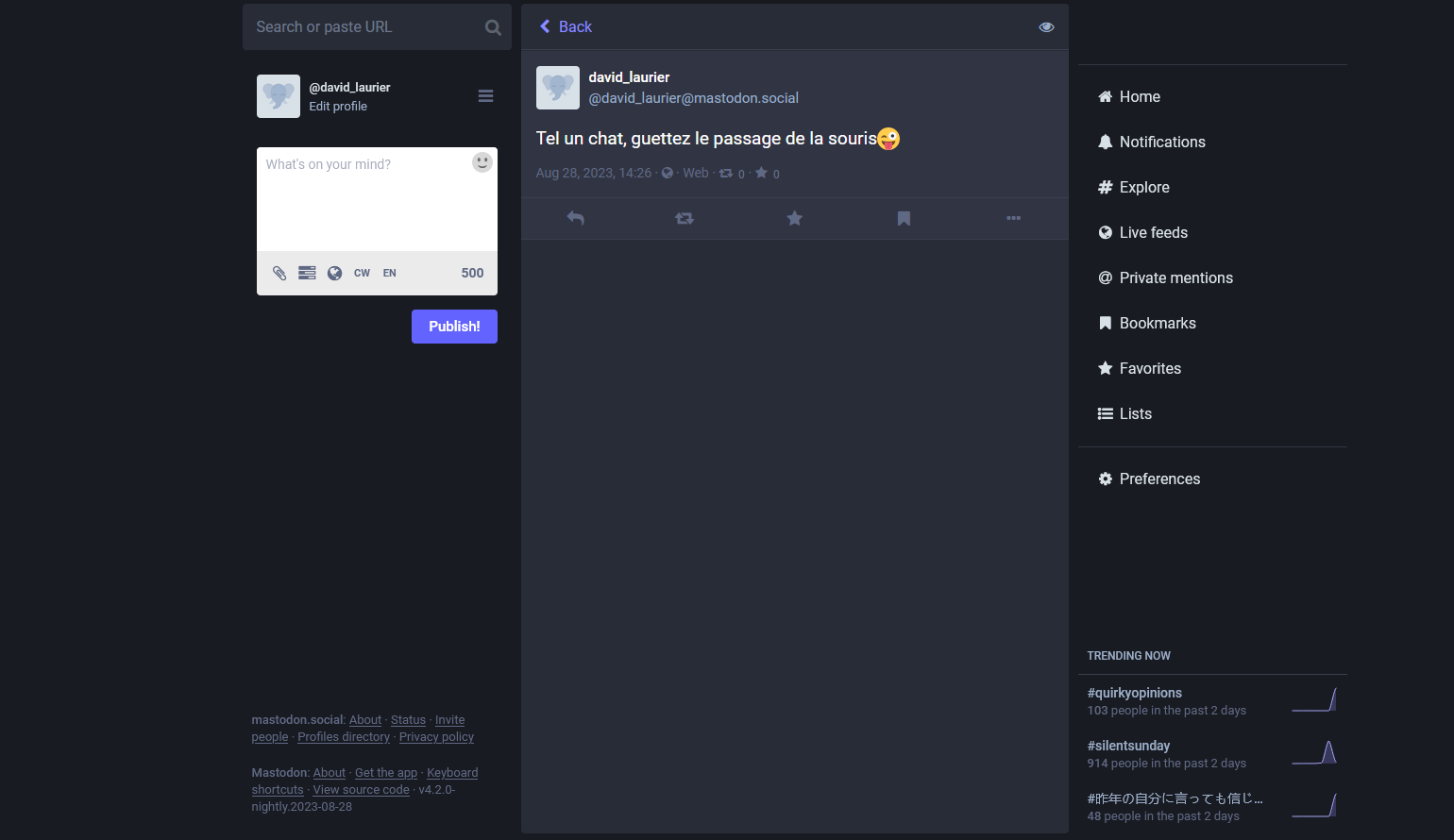Add a poll to the compose box

point(307,273)
